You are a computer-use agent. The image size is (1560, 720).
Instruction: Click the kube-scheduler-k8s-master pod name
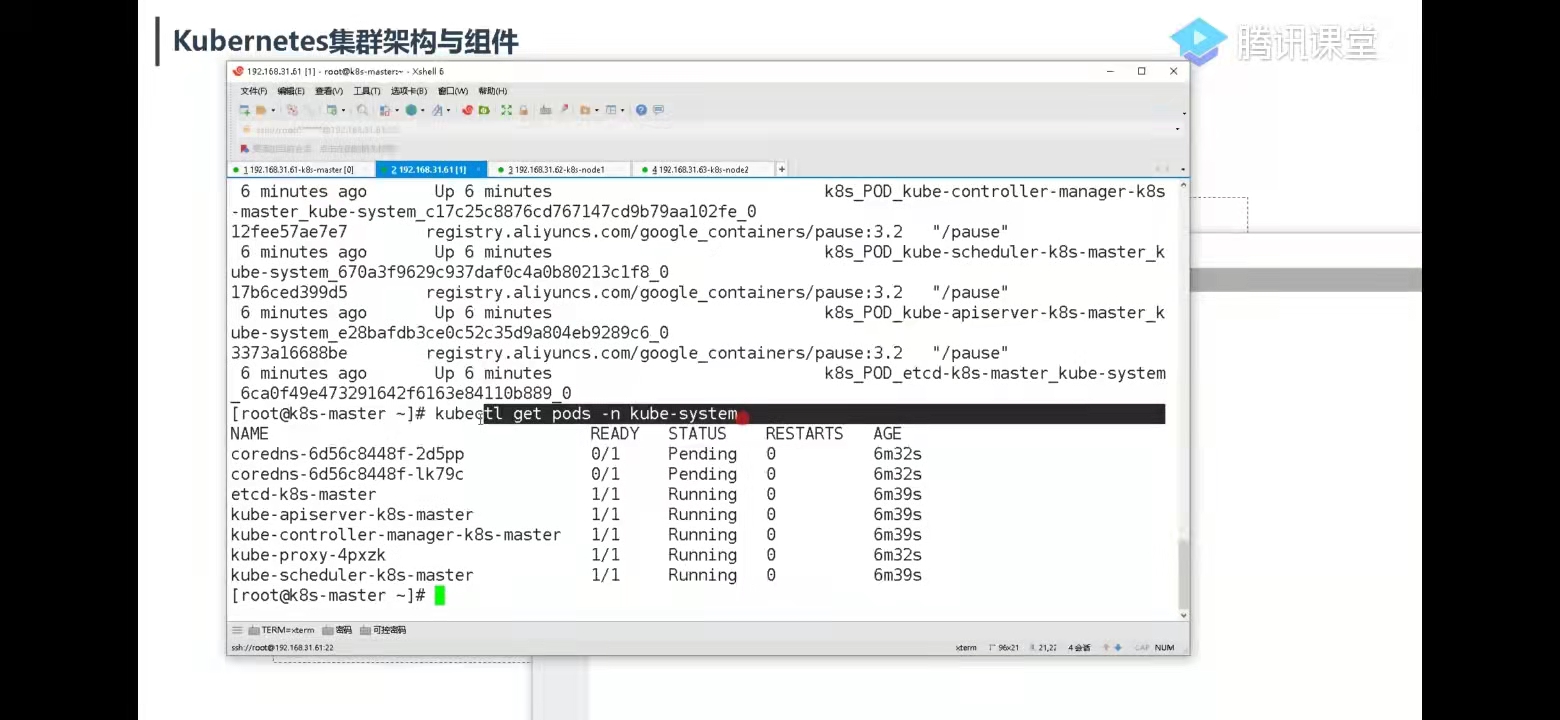pyautogui.click(x=352, y=575)
